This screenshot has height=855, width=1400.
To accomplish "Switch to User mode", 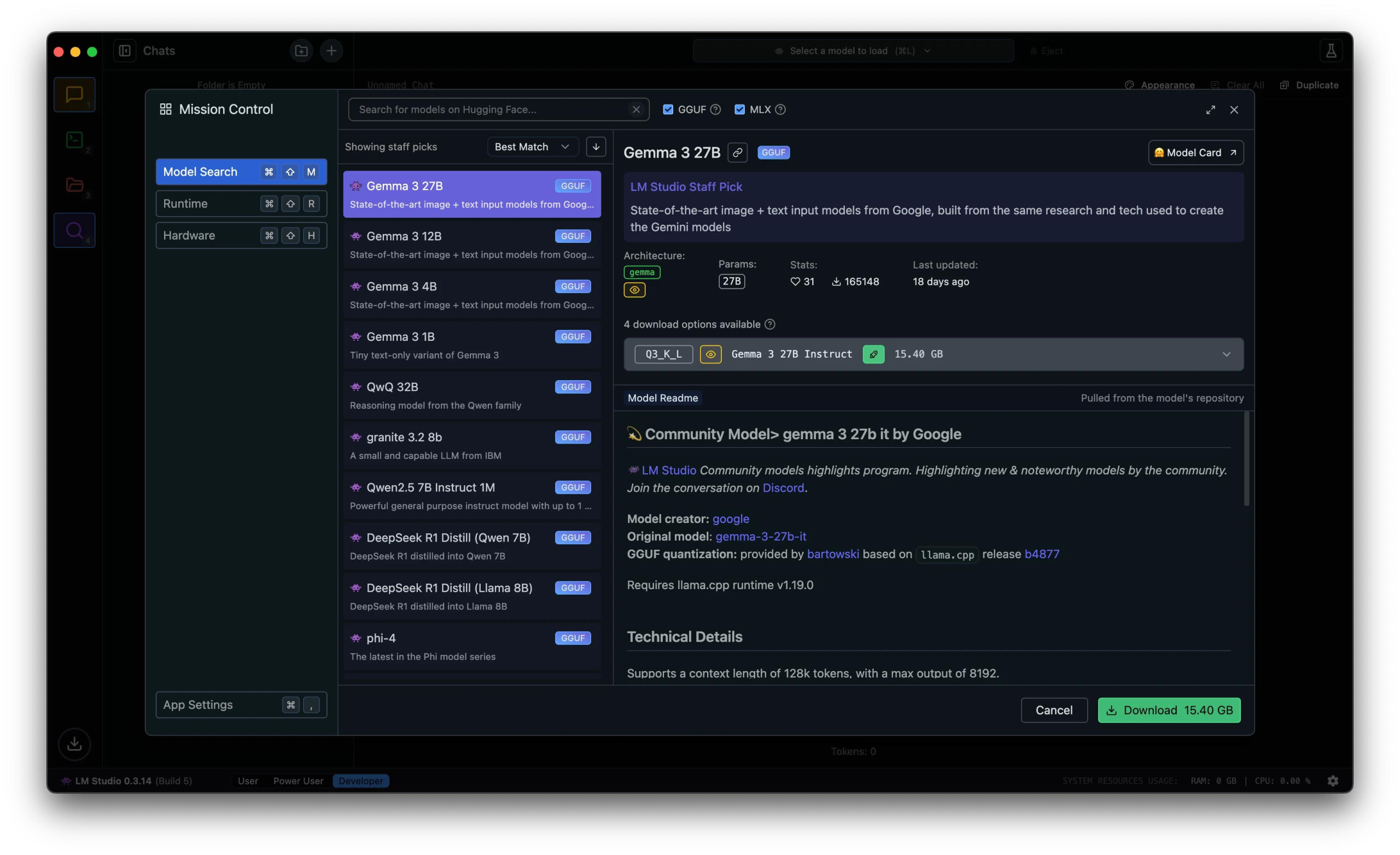I will pyautogui.click(x=248, y=781).
